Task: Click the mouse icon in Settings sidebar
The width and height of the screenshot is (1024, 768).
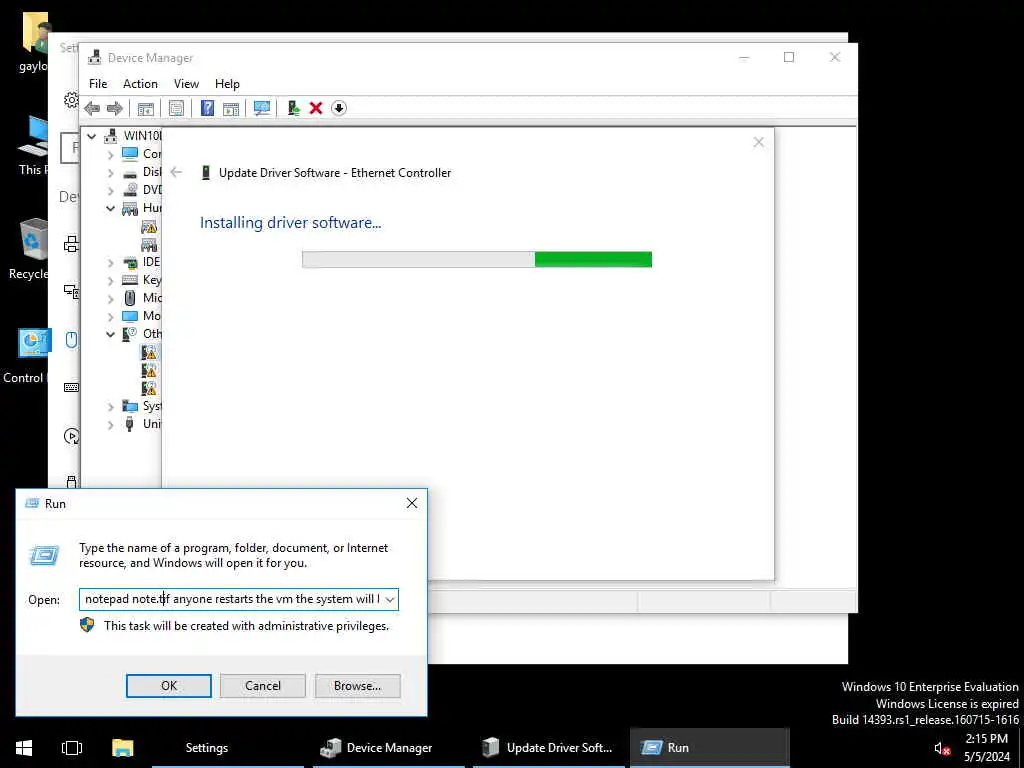Action: 72,340
